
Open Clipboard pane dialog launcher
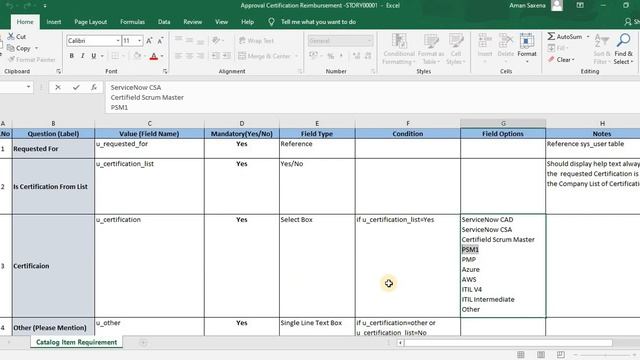click(x=58, y=71)
